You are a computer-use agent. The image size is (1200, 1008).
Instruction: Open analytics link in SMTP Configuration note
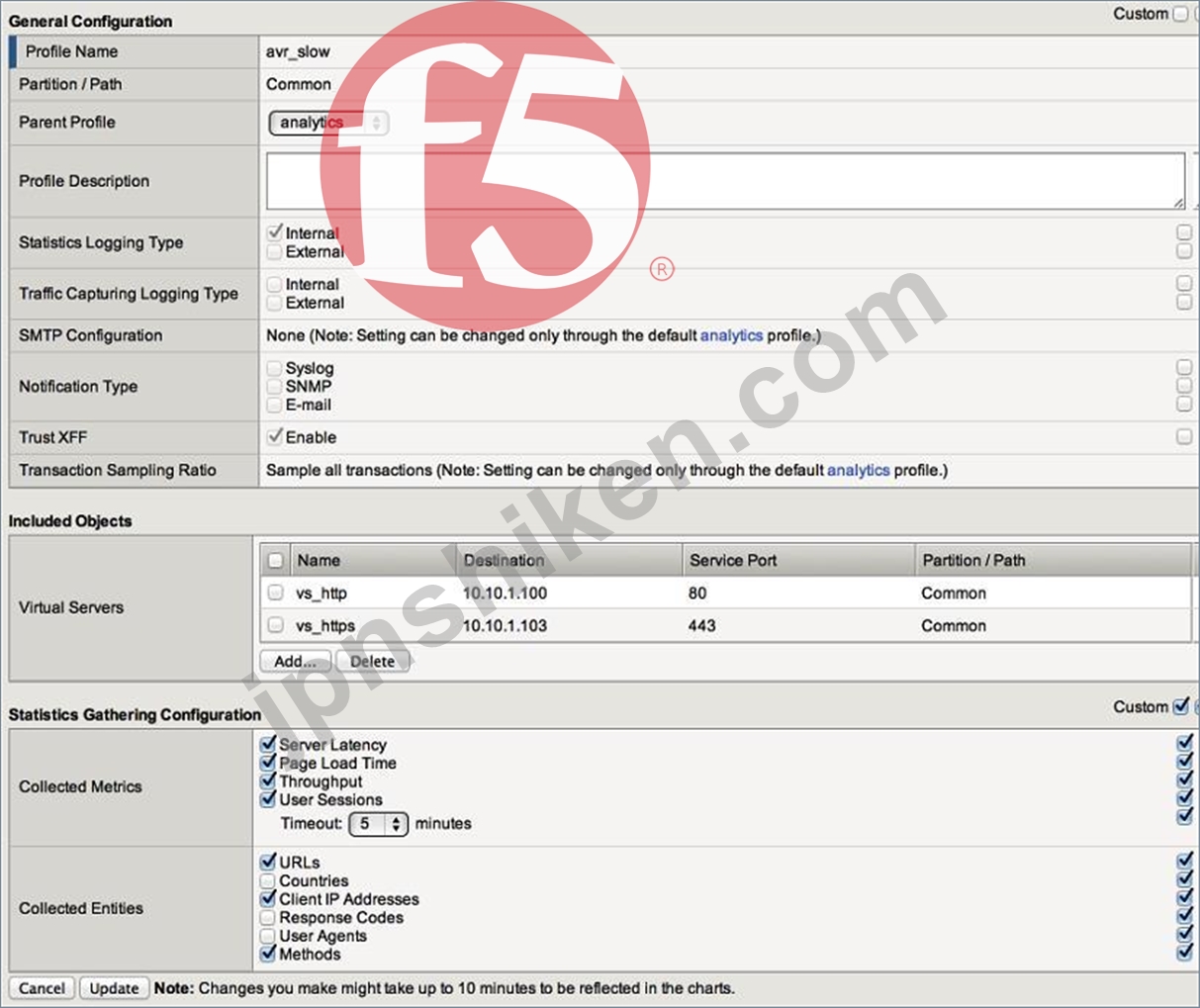(731, 335)
